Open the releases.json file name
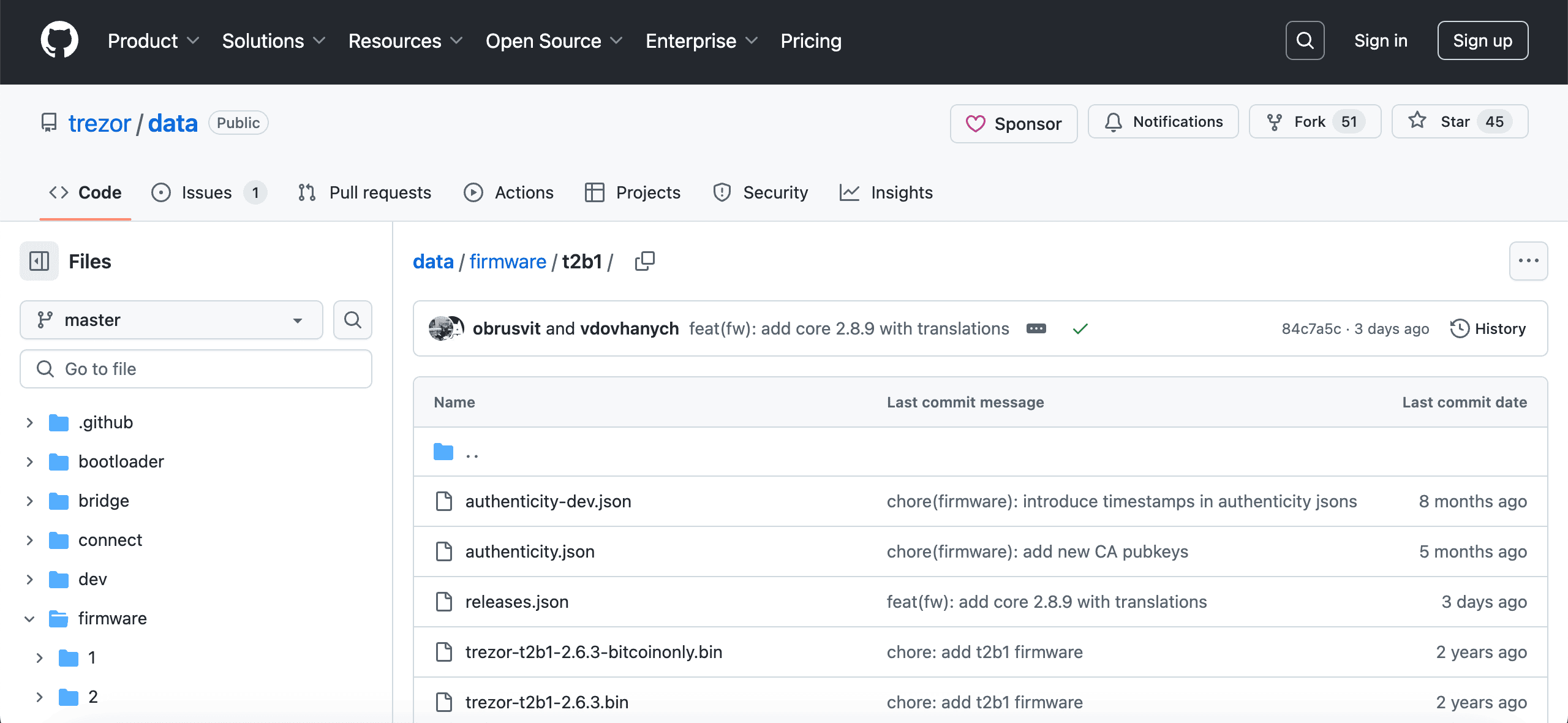Image resolution: width=1568 pixels, height=723 pixels. point(517,602)
